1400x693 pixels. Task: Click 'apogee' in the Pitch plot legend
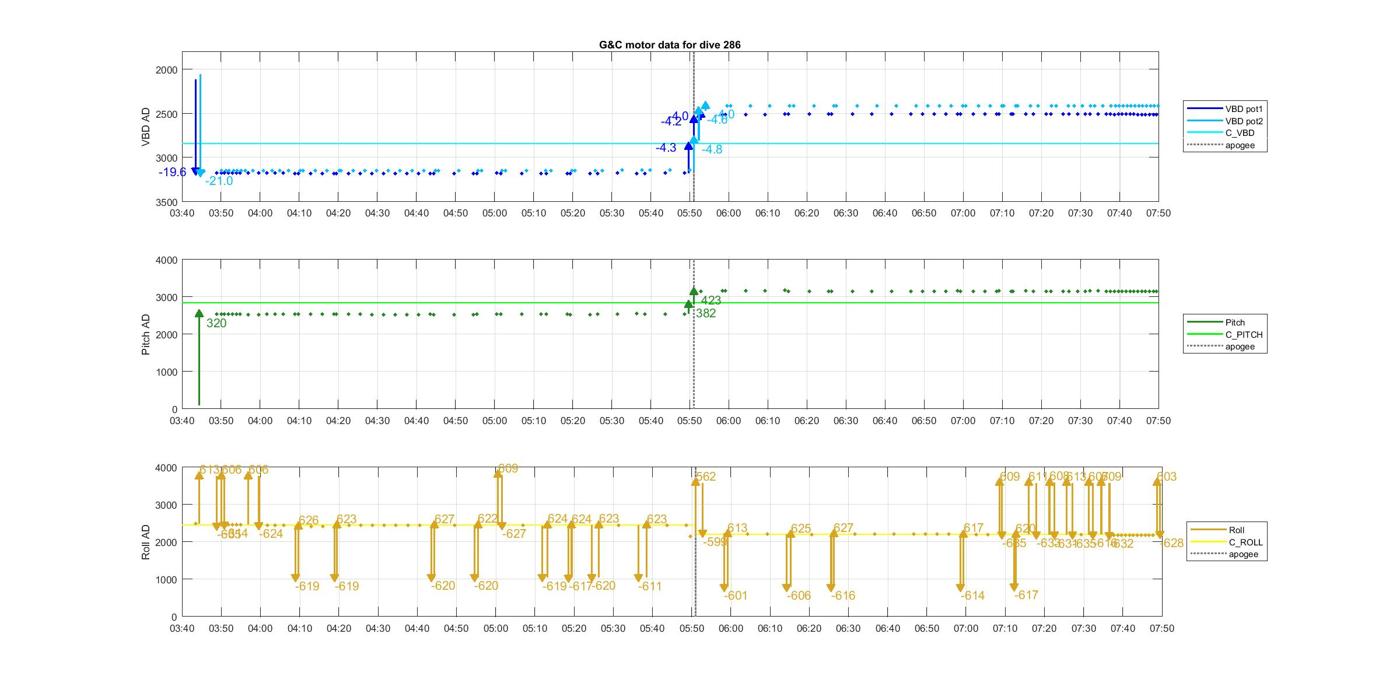coord(1240,347)
